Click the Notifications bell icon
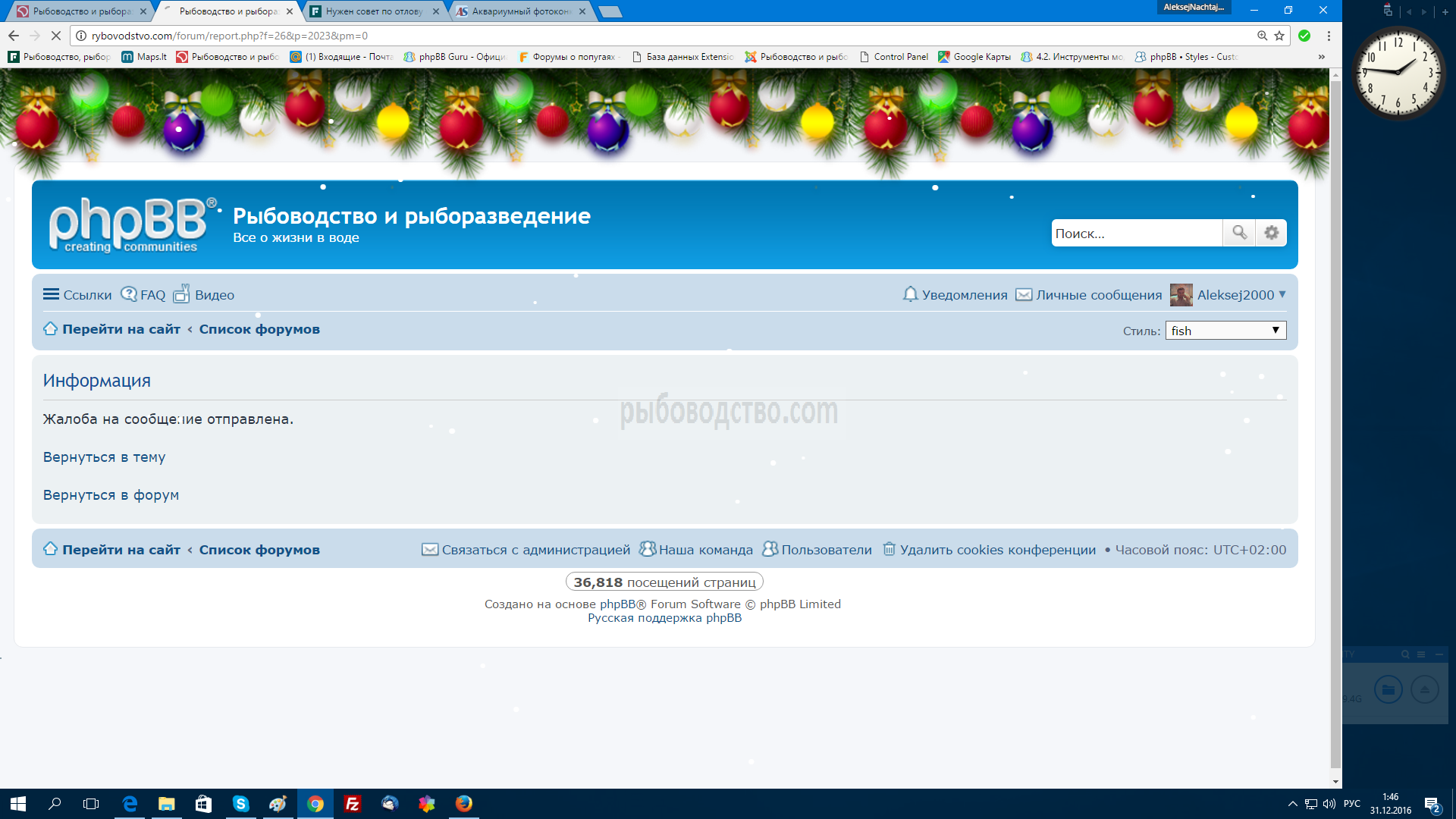1456x819 pixels. coord(910,294)
